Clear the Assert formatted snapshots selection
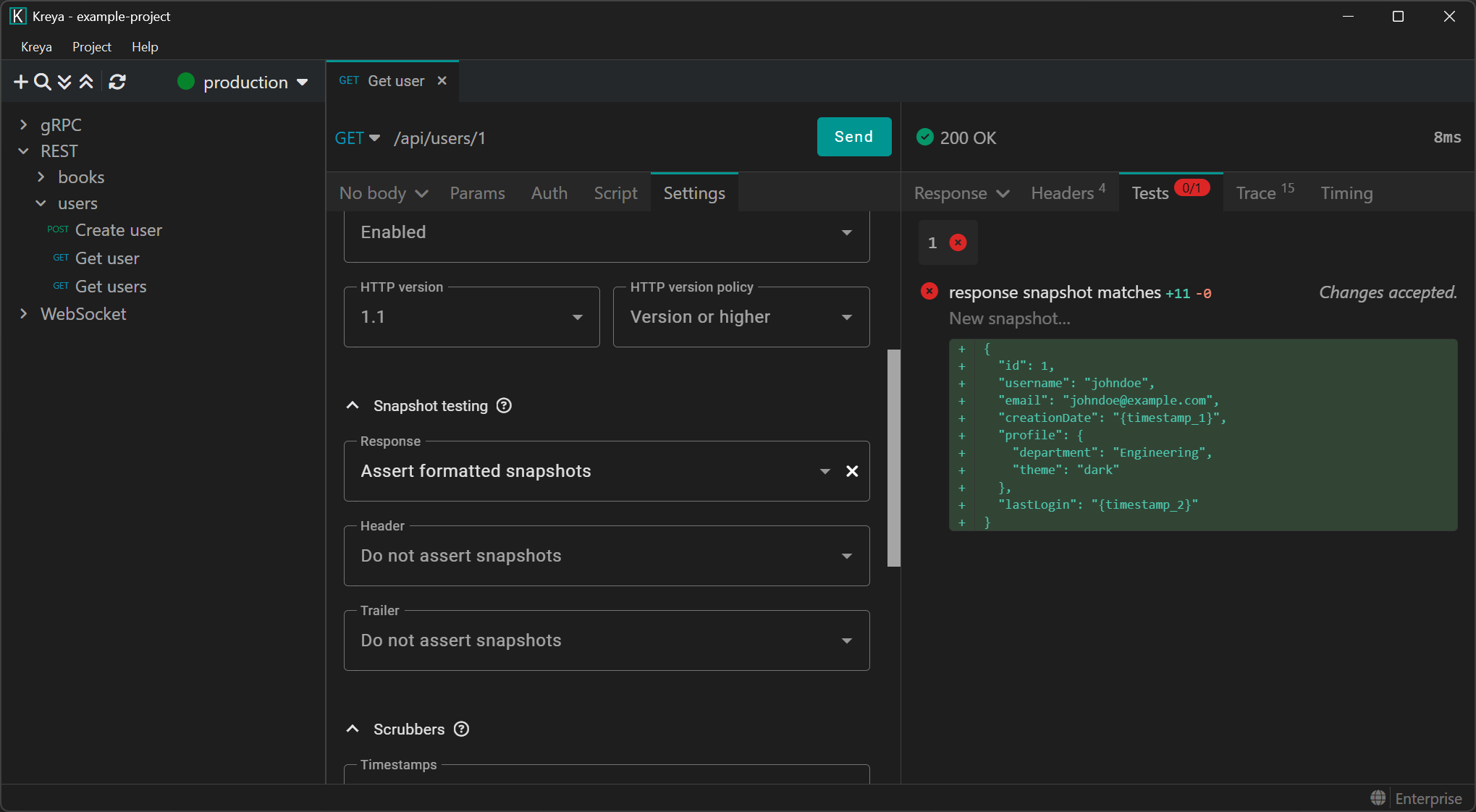 point(852,471)
